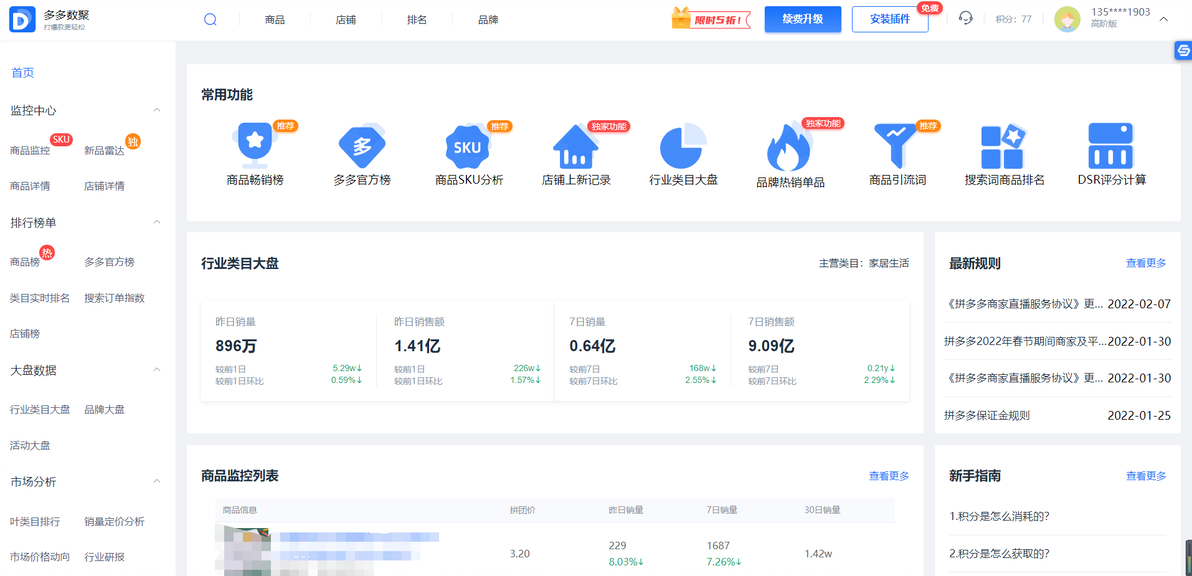
Task: Collapse the 排行榜单 section
Action: tap(155, 222)
